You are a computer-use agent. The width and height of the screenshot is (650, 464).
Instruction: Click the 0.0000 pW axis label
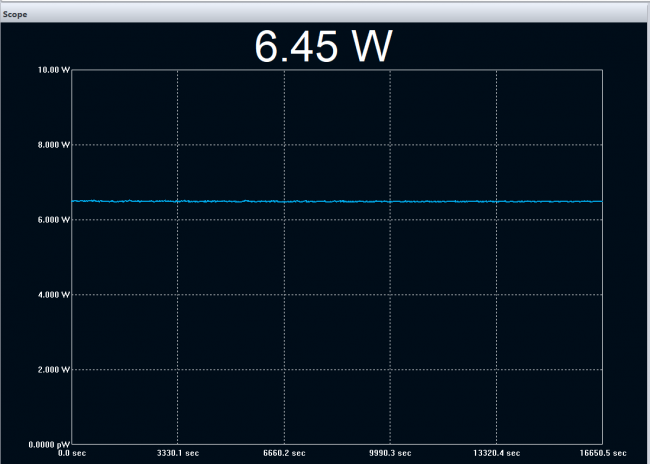pos(49,445)
